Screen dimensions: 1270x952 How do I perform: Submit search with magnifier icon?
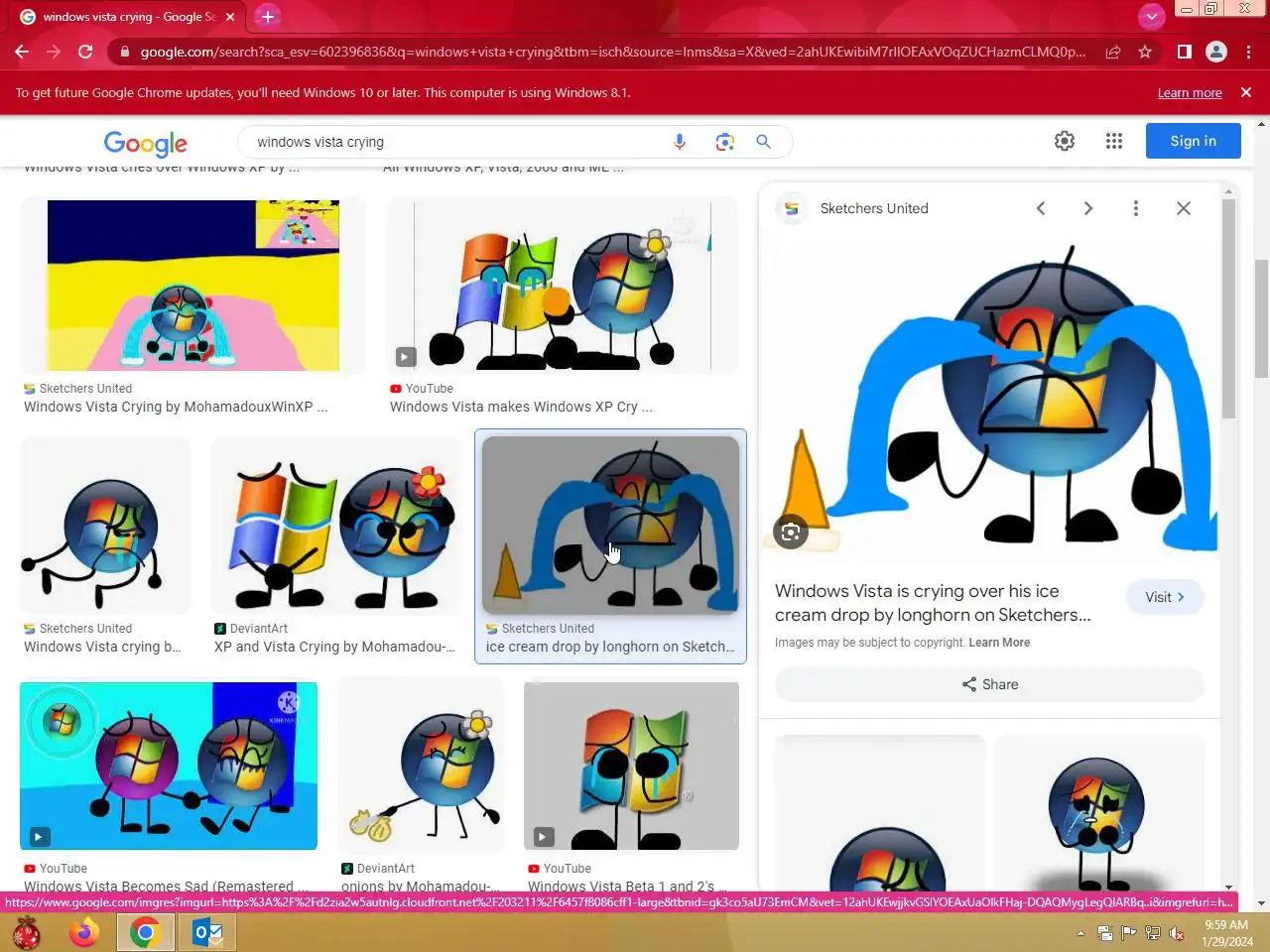click(764, 142)
